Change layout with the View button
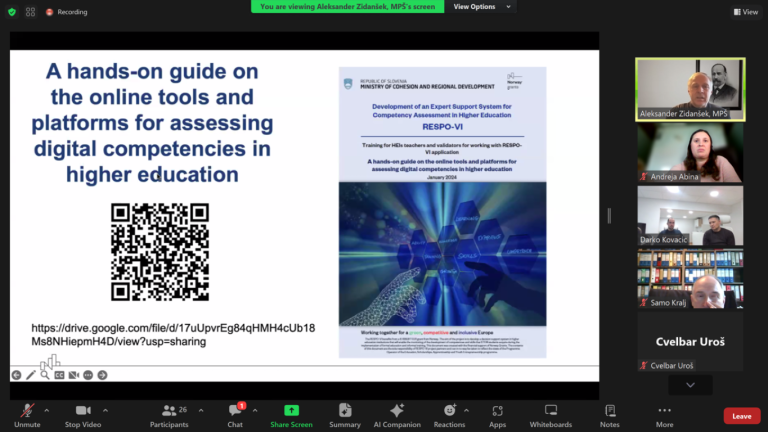The height and width of the screenshot is (432, 768). pos(745,12)
